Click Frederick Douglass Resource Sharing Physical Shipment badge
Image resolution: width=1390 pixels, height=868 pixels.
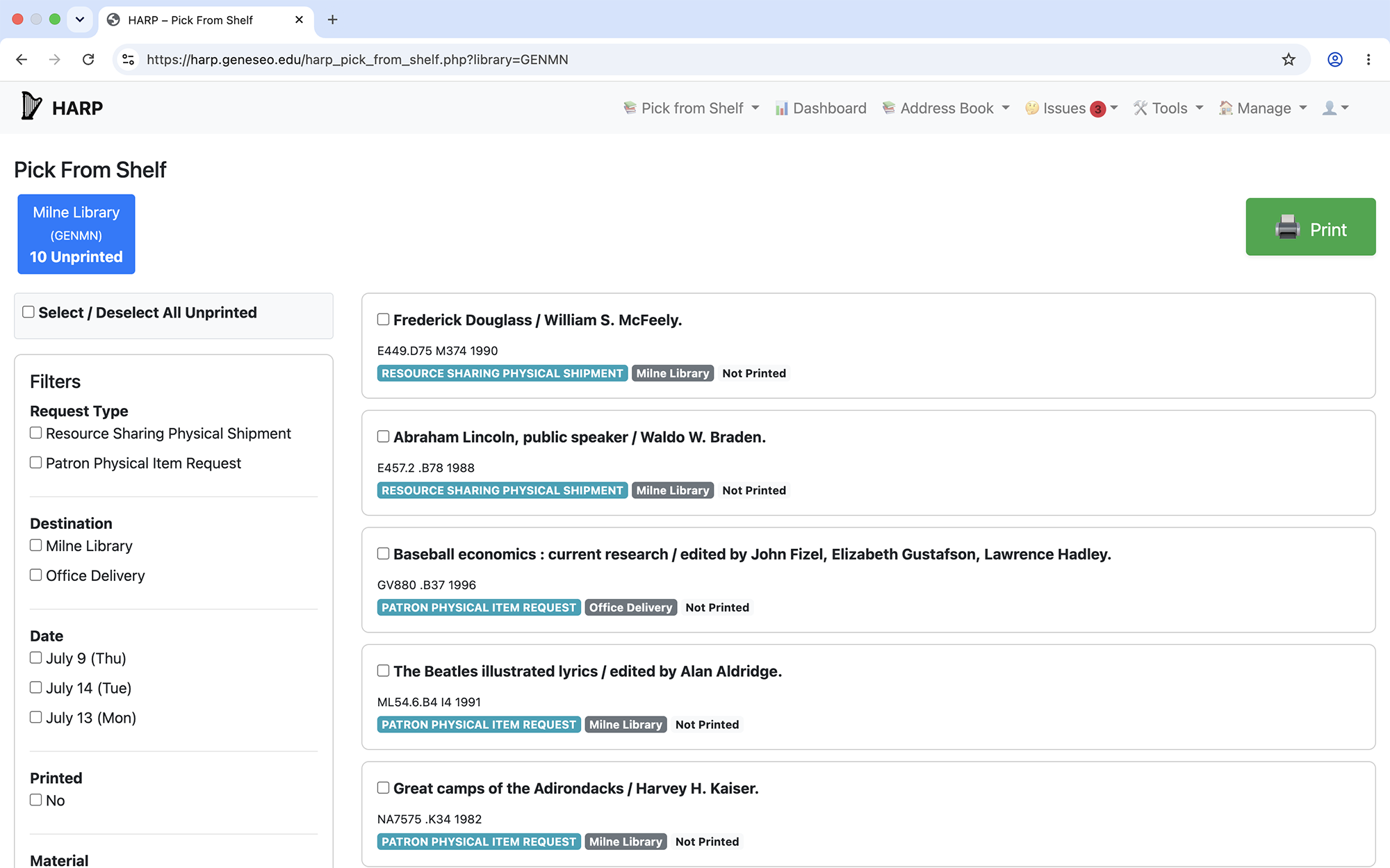pos(502,373)
